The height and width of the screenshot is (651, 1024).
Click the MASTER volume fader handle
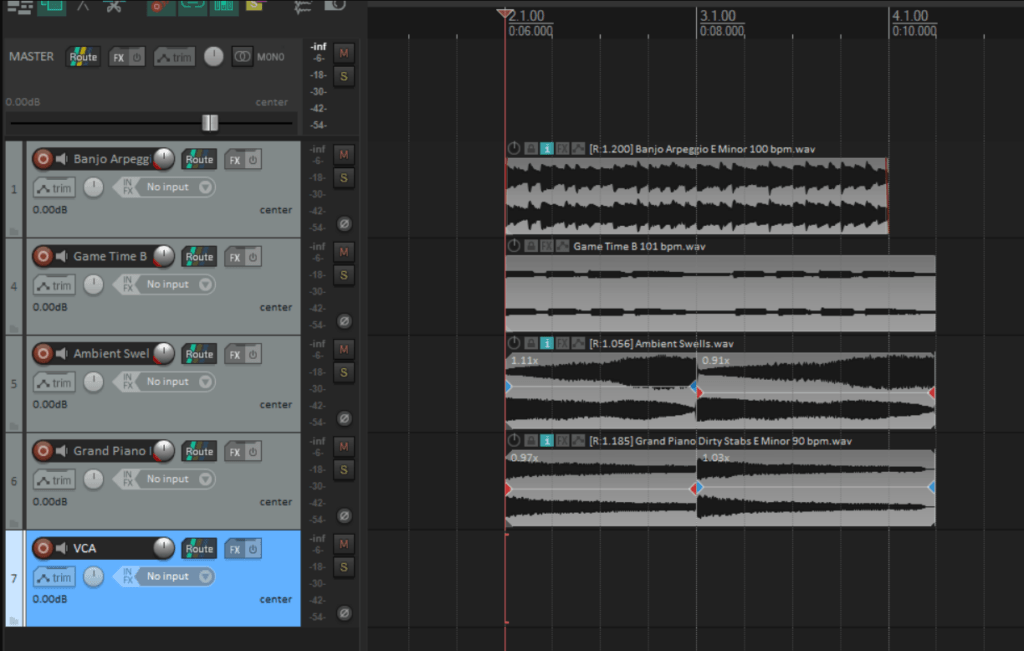click(x=210, y=122)
